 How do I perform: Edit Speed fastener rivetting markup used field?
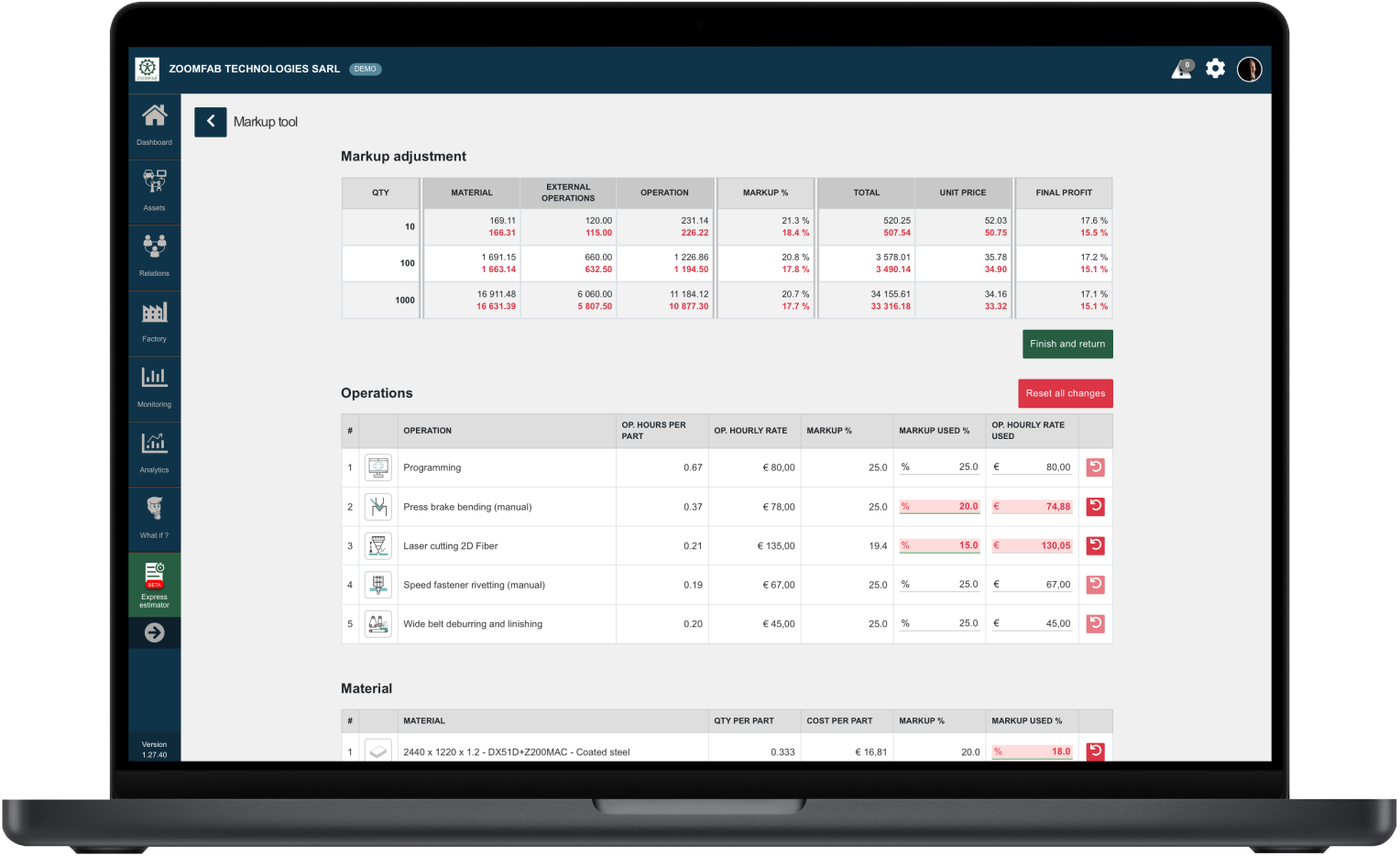pyautogui.click(x=939, y=584)
